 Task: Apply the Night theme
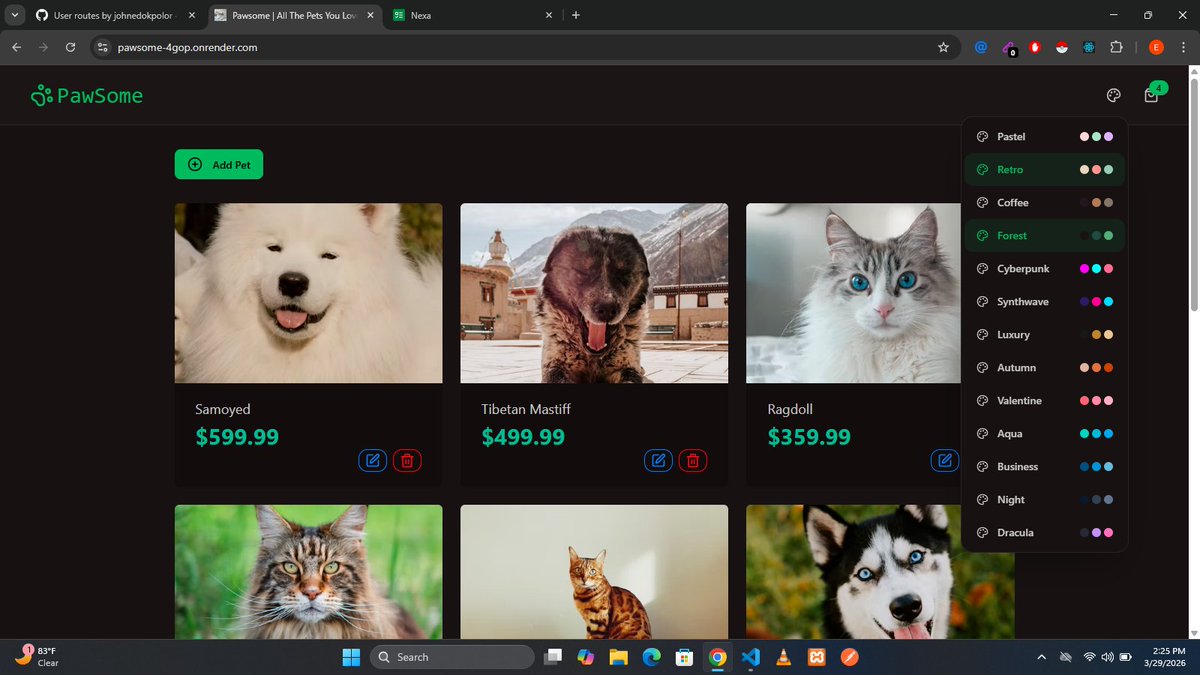[x=1044, y=499]
